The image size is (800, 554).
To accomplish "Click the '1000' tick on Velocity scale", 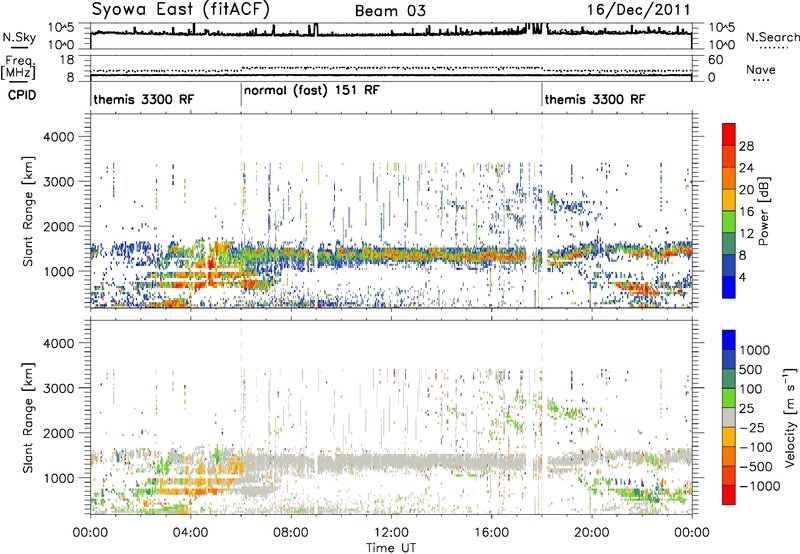I will [755, 350].
